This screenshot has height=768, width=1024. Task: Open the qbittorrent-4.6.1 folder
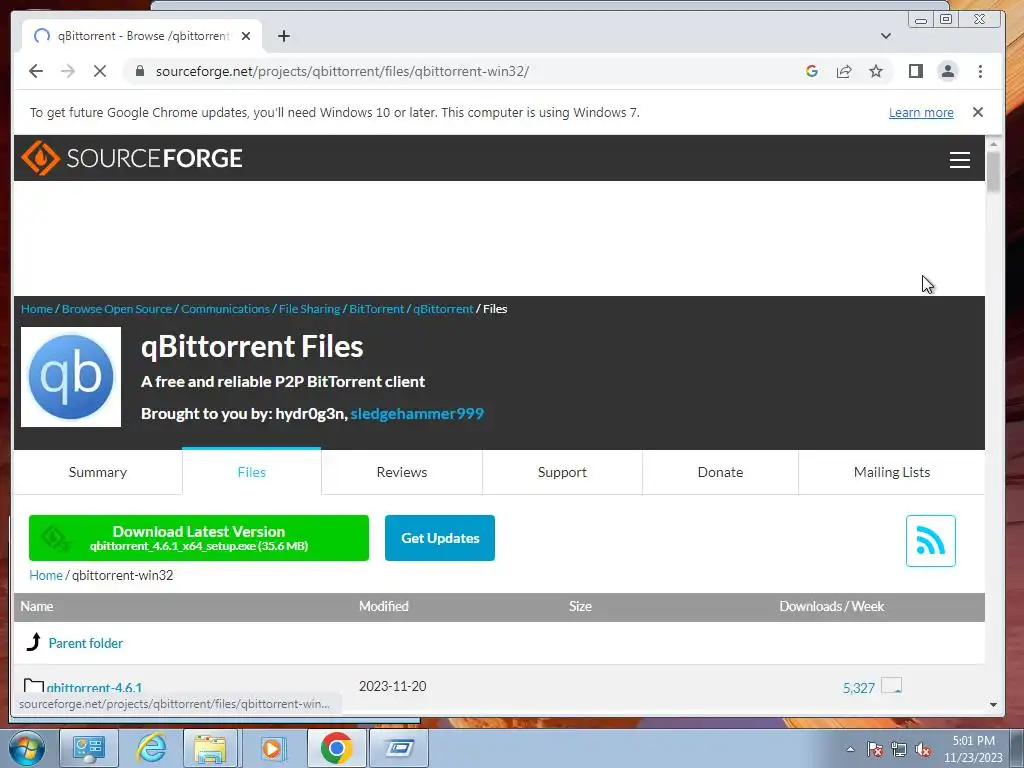click(94, 687)
